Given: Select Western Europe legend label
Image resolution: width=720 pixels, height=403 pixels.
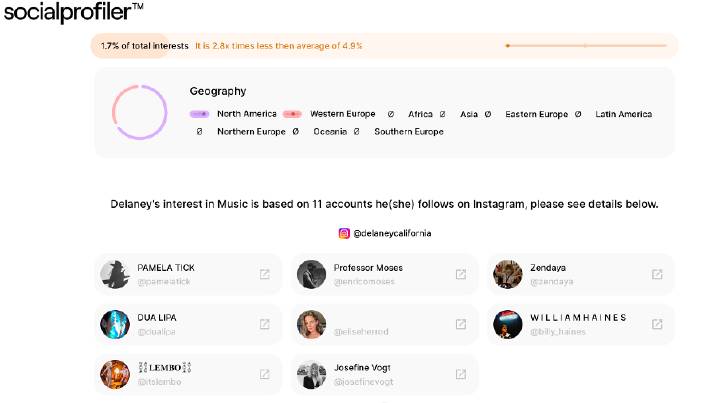Looking at the screenshot, I should coord(343,114).
